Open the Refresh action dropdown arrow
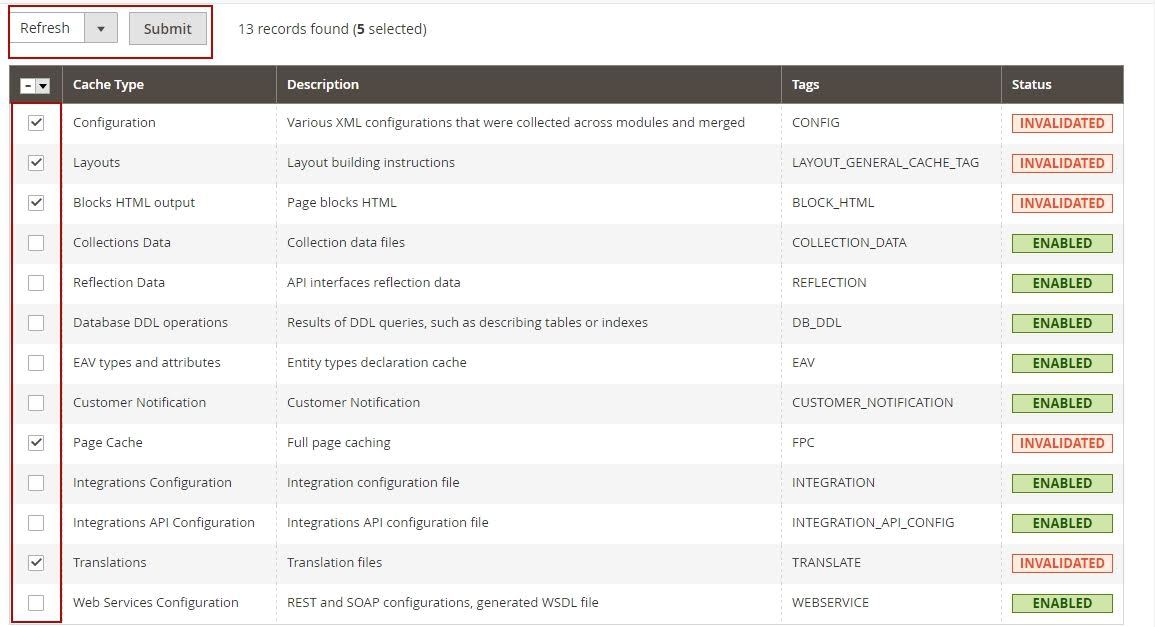The width and height of the screenshot is (1155, 627). click(x=100, y=27)
